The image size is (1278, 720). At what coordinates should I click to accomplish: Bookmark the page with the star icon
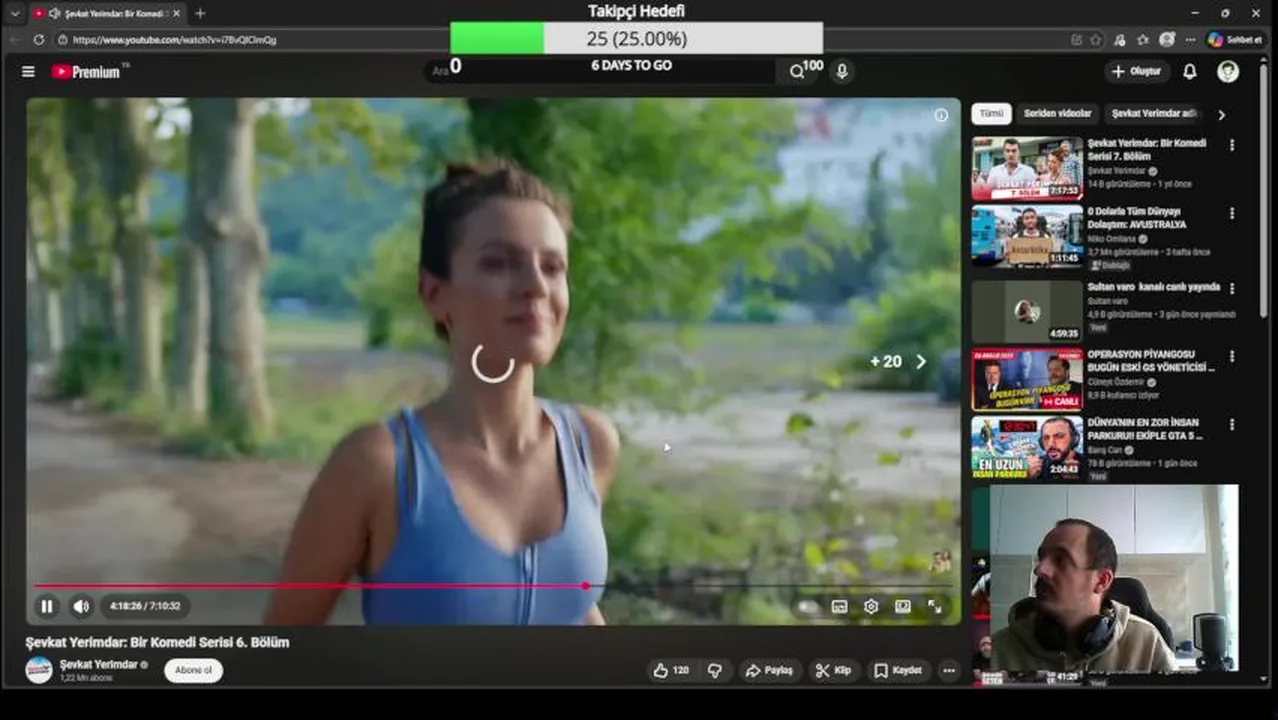point(1096,40)
